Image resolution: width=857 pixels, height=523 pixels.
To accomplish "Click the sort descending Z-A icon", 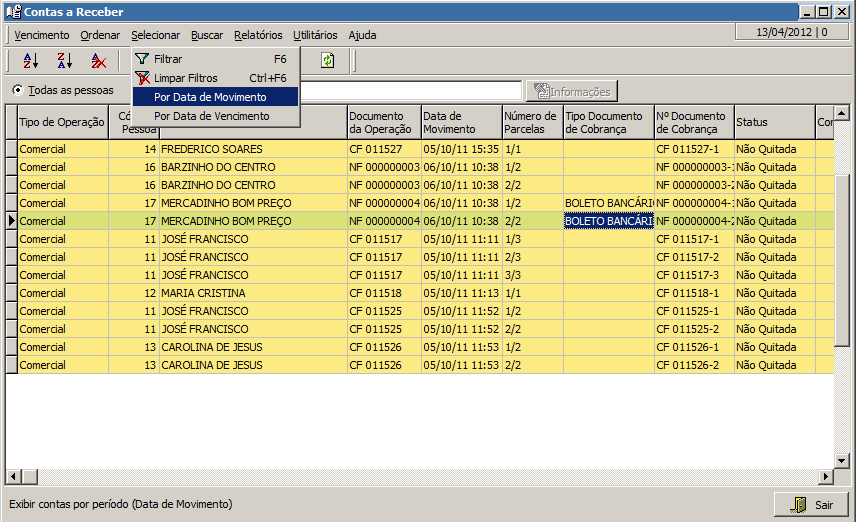I will click(x=65, y=61).
